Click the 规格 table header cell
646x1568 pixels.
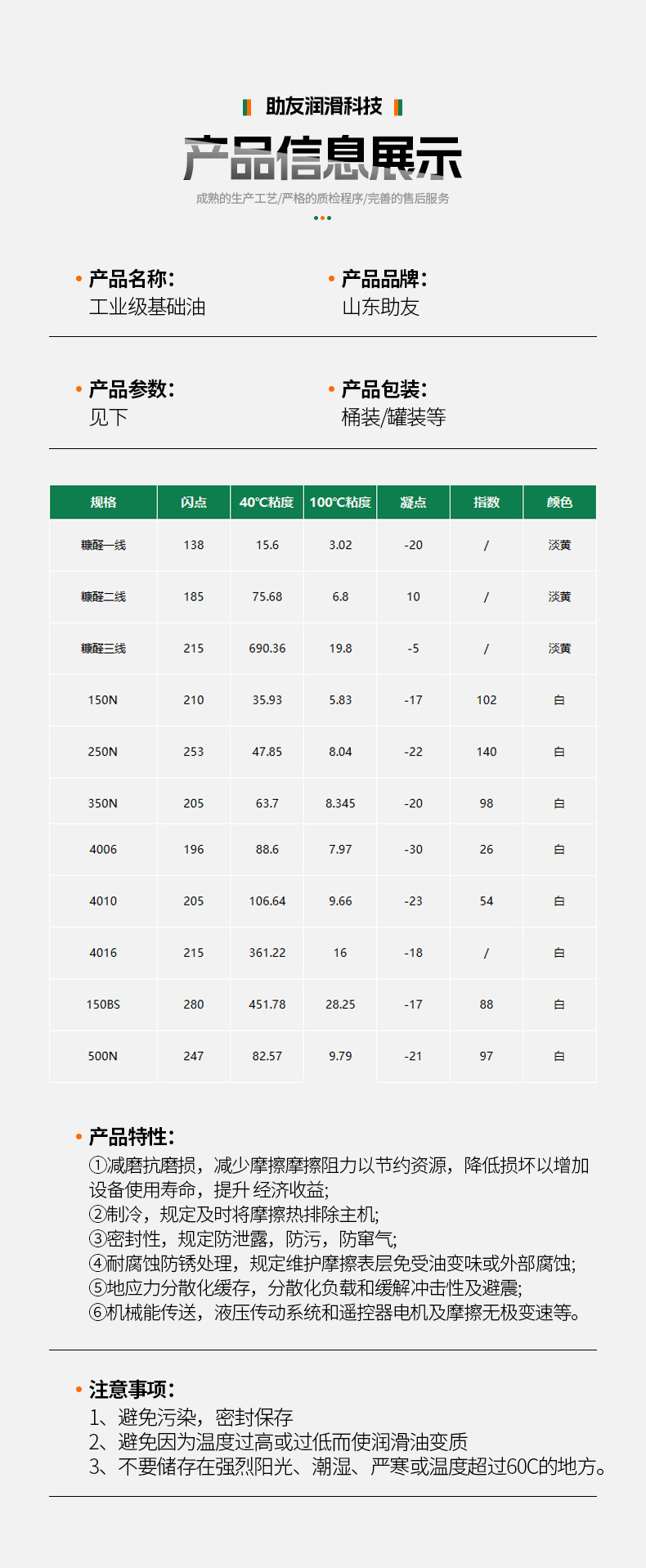(x=103, y=502)
